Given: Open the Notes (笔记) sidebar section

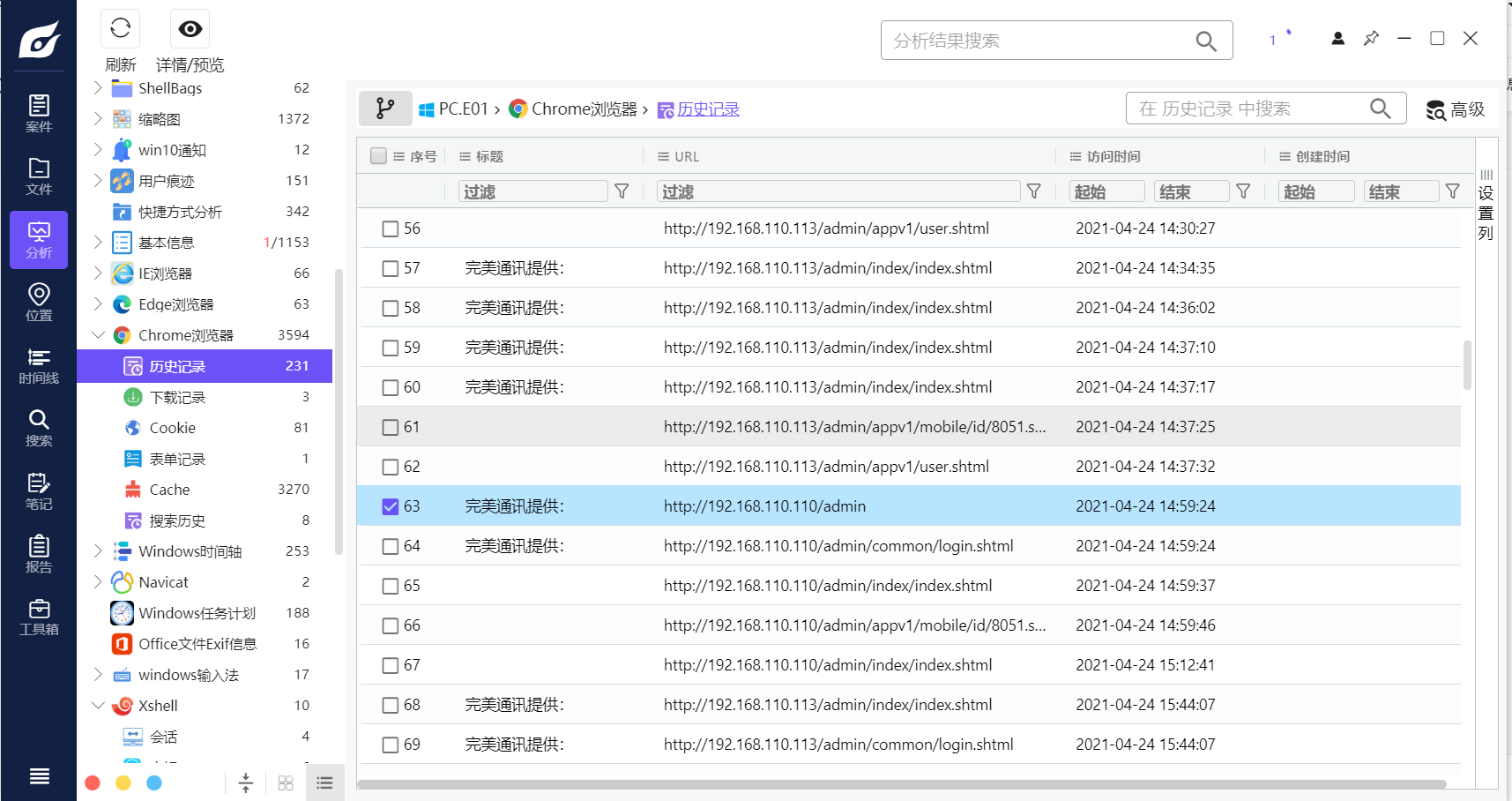Looking at the screenshot, I should tap(39, 491).
